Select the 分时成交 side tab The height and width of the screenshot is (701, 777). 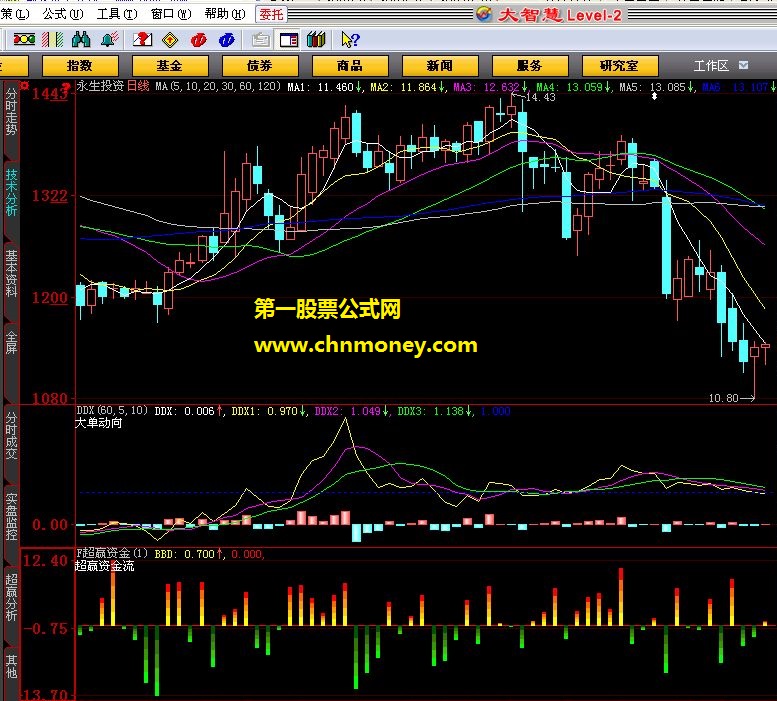11,435
